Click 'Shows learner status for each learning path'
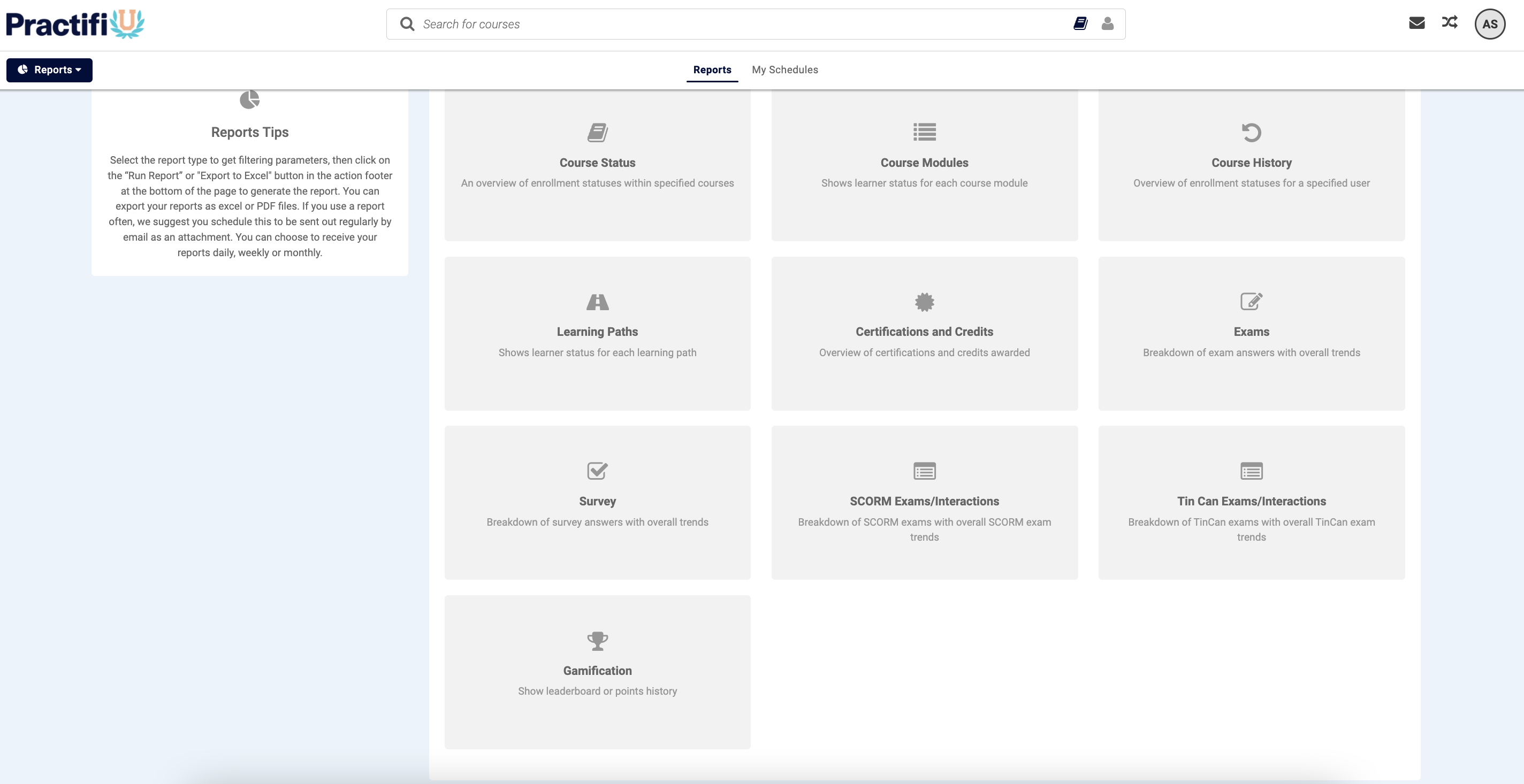1524x784 pixels. pyautogui.click(x=598, y=353)
